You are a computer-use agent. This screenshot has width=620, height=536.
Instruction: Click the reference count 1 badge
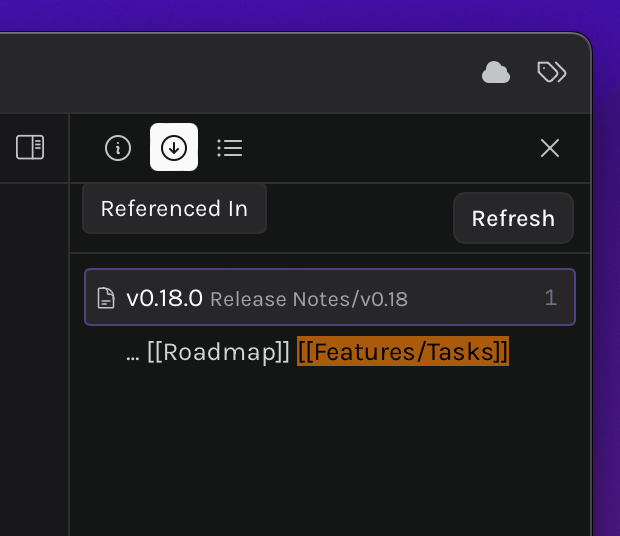(x=551, y=297)
